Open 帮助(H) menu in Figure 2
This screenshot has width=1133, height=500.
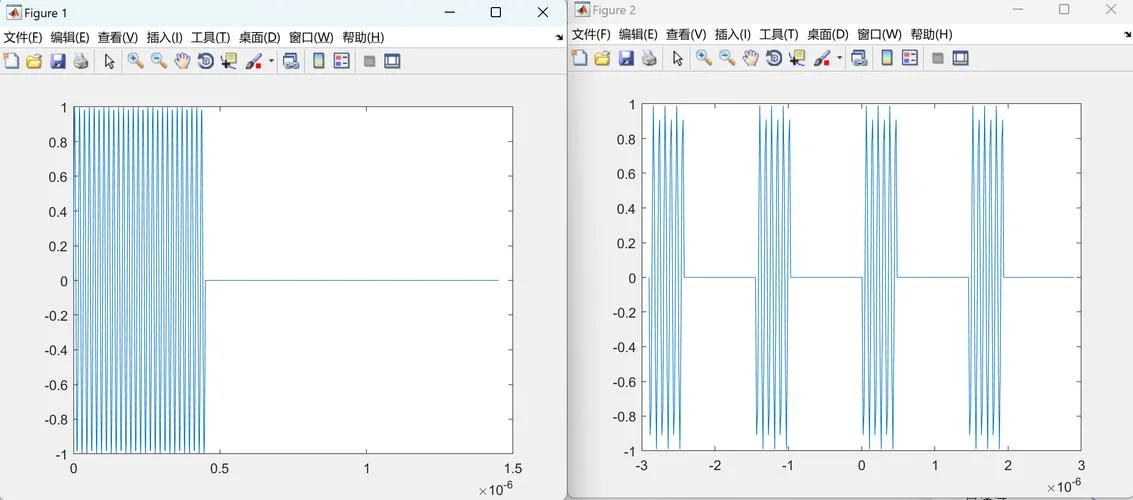[931, 34]
